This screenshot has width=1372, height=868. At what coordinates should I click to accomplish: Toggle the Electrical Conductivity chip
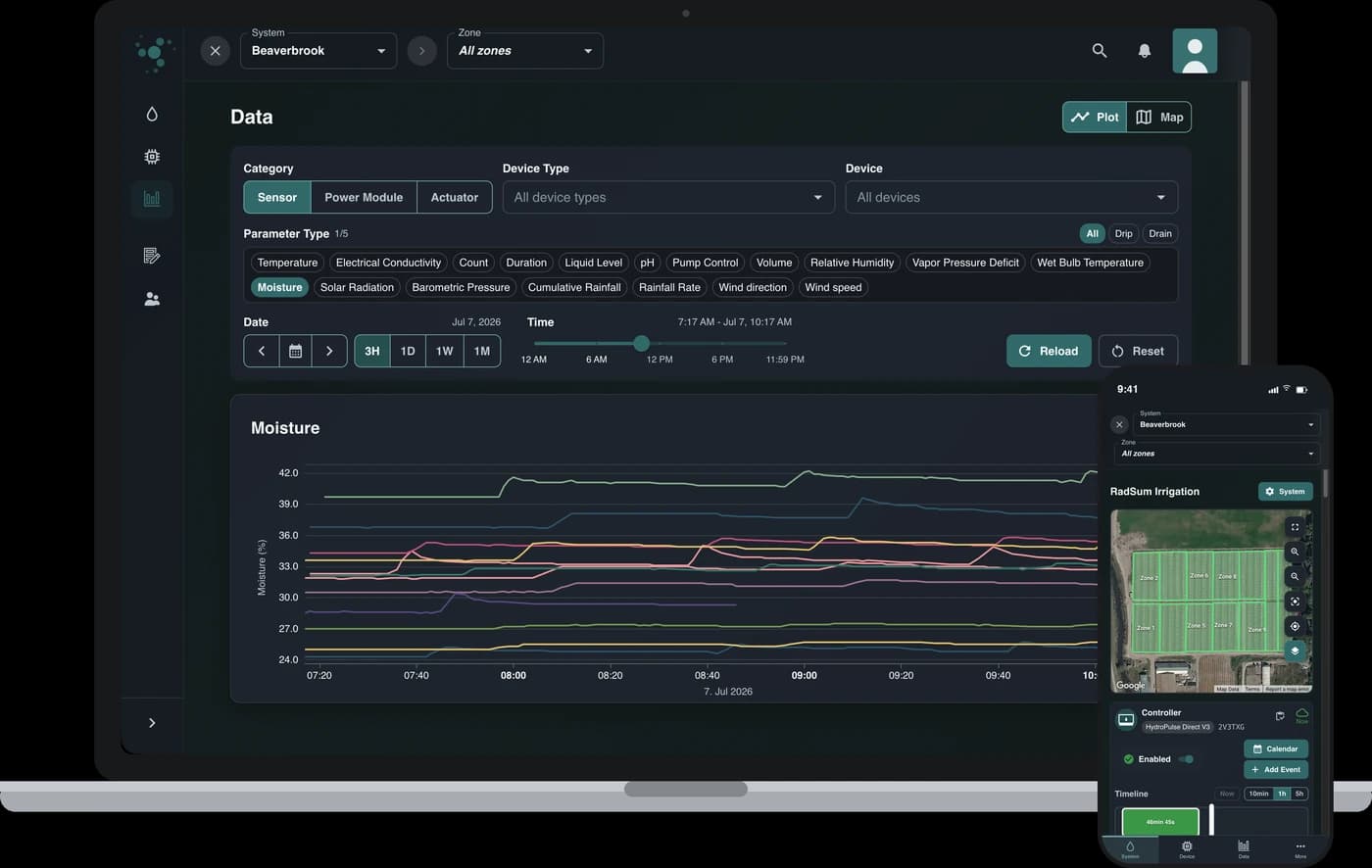(388, 263)
